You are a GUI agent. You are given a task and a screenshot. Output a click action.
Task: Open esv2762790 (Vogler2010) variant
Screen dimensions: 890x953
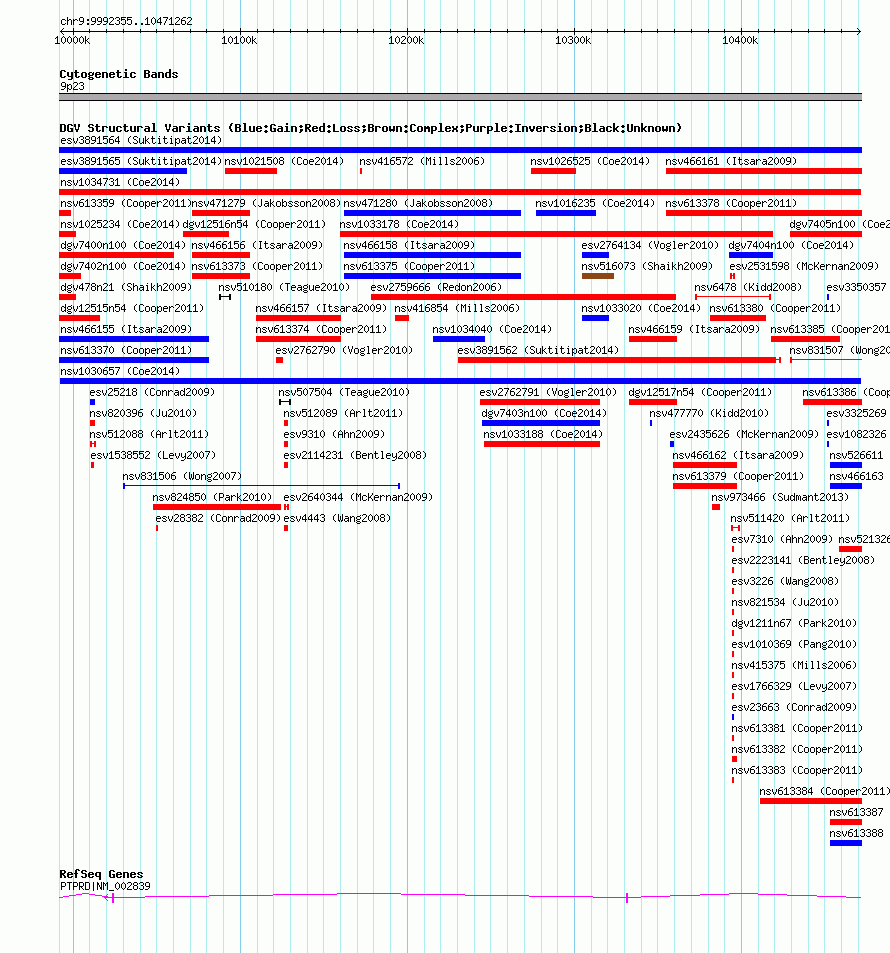(344, 350)
